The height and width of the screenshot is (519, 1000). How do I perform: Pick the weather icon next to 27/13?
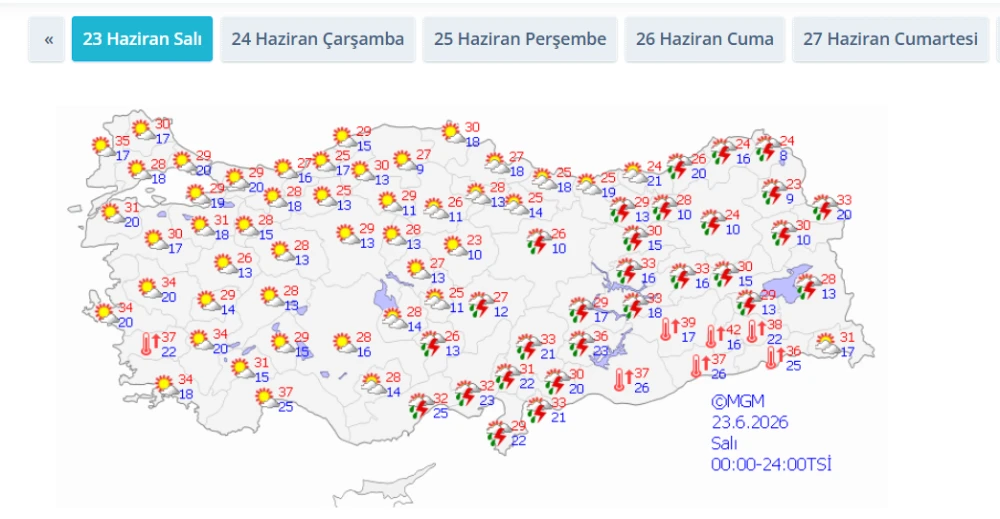(418, 270)
